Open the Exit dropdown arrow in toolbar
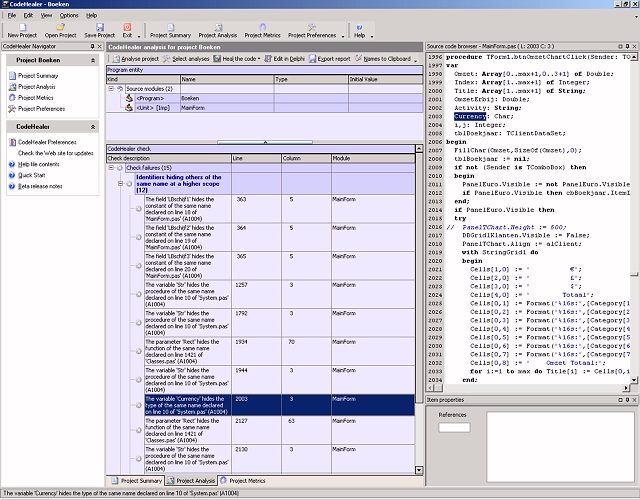 [x=137, y=35]
